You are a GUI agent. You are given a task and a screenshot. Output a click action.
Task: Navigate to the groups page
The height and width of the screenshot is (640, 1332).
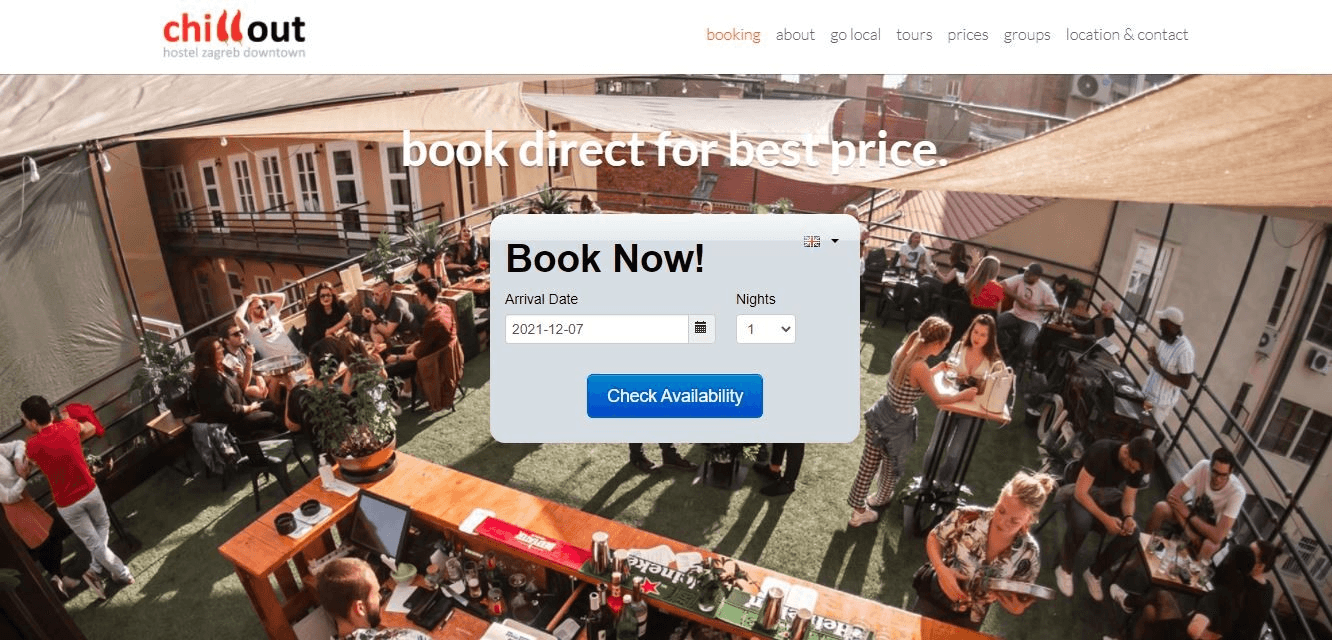click(x=1027, y=35)
